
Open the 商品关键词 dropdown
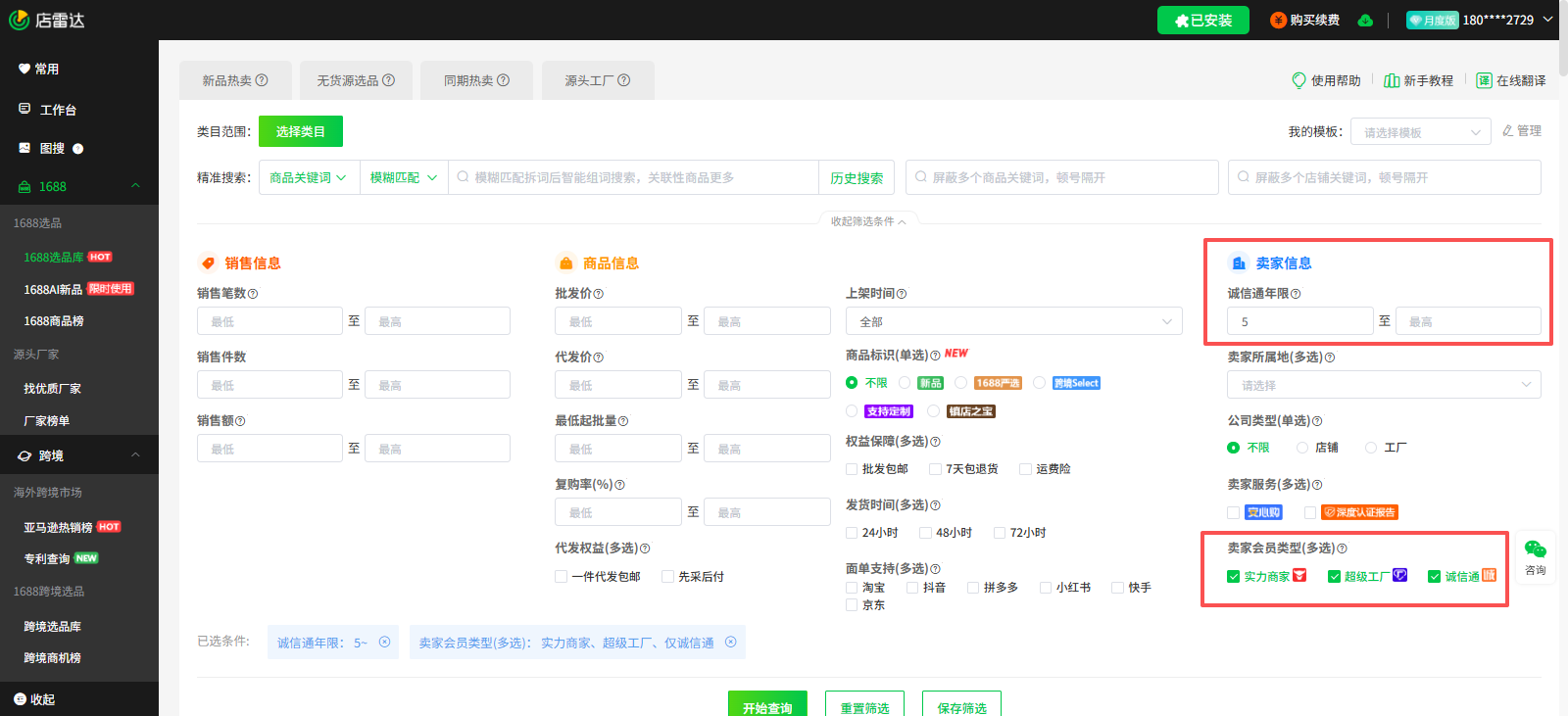(309, 177)
